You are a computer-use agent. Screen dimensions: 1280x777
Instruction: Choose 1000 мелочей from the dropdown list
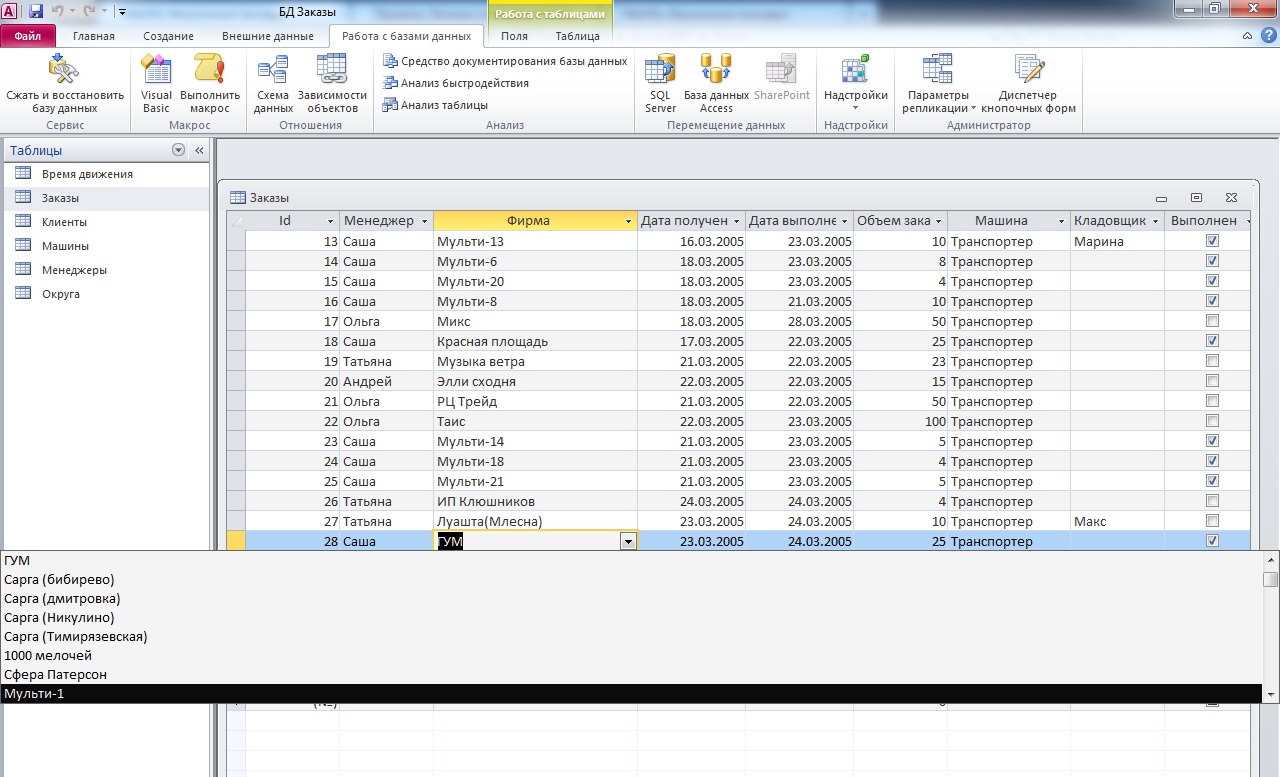631,655
